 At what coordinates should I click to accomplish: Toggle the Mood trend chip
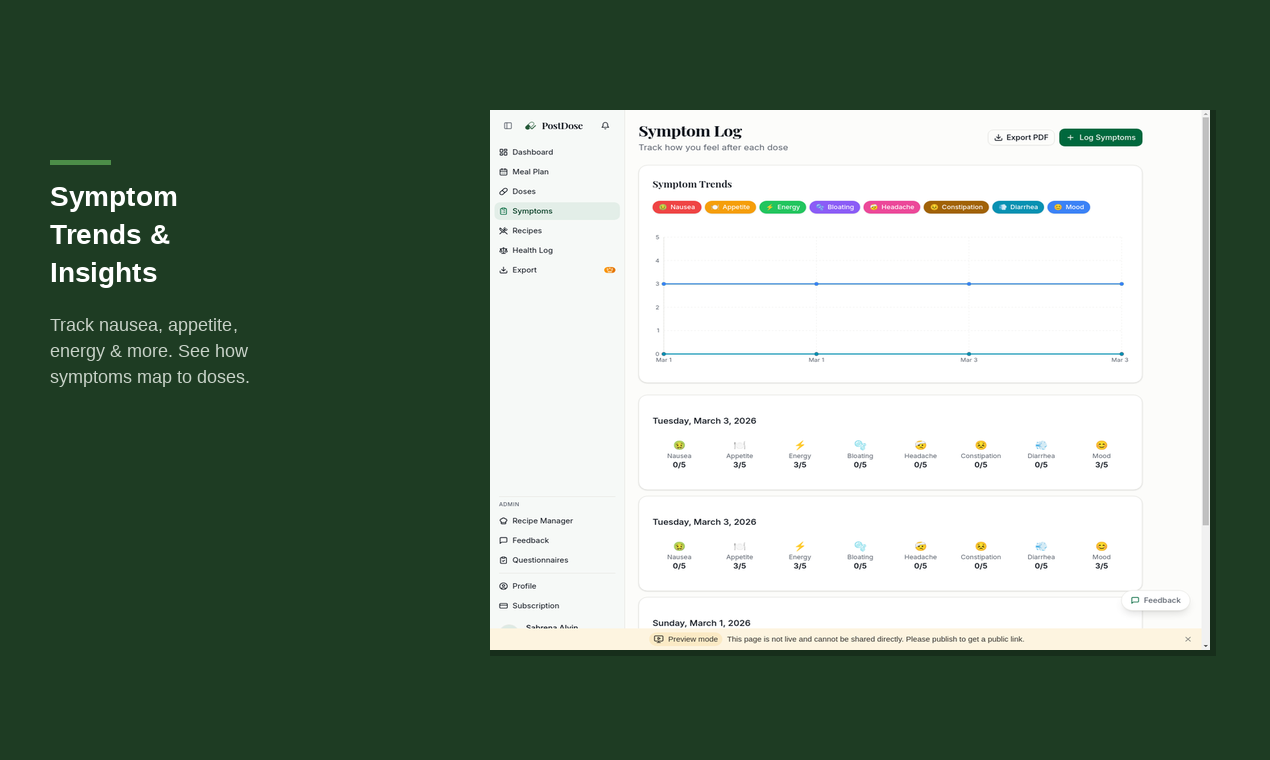pos(1069,207)
